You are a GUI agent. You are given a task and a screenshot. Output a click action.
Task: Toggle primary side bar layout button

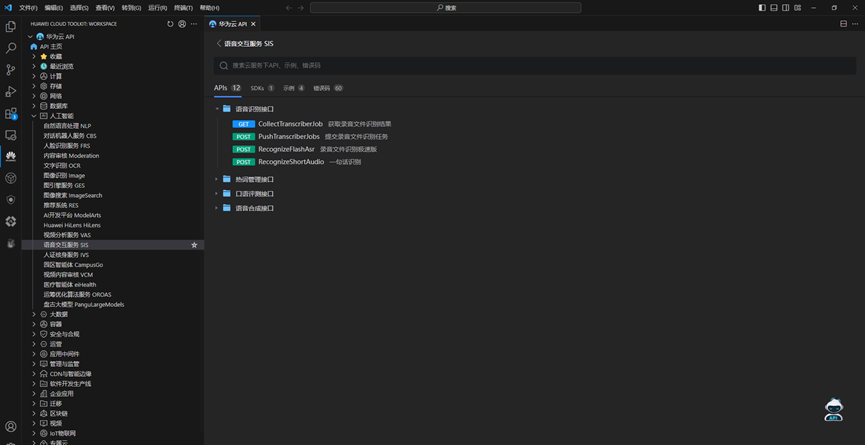pos(762,8)
